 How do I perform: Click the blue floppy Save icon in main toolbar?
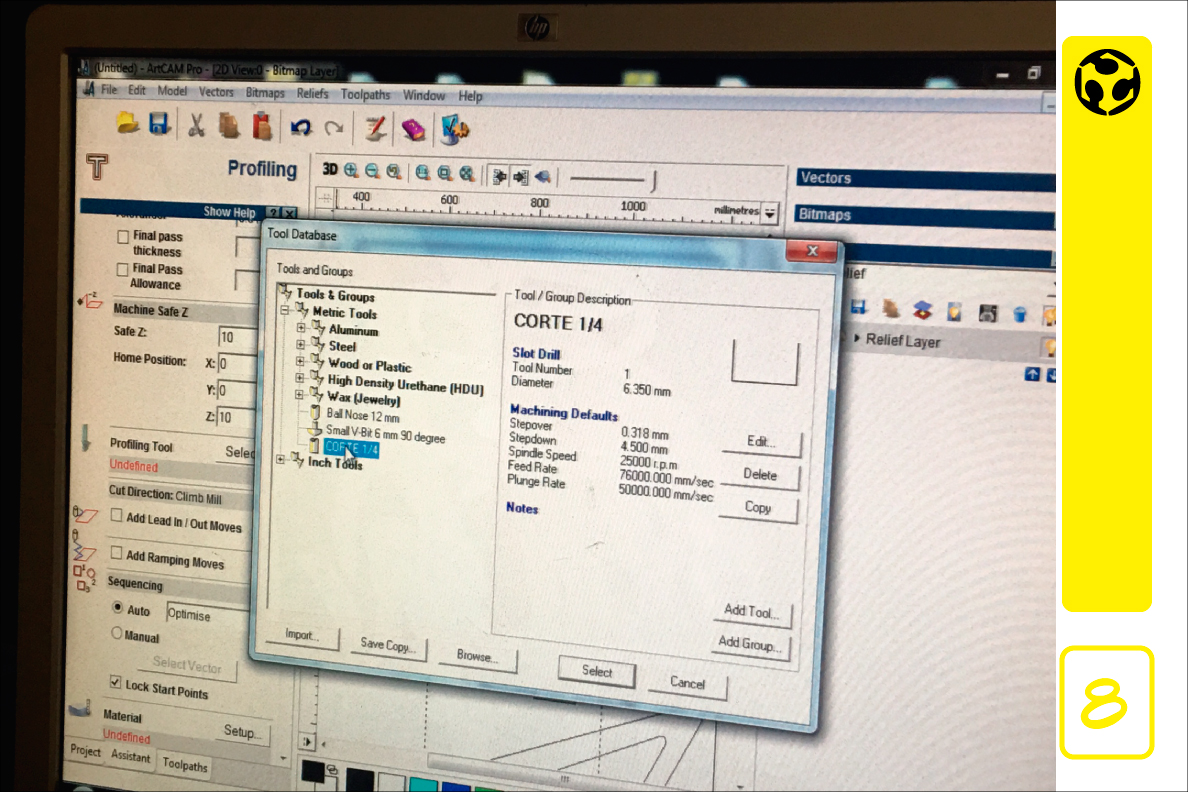point(159,124)
